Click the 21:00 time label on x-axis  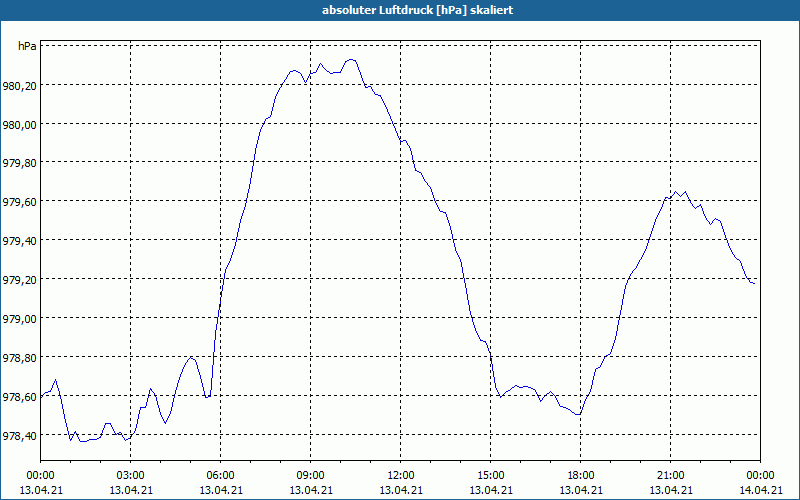coord(670,476)
